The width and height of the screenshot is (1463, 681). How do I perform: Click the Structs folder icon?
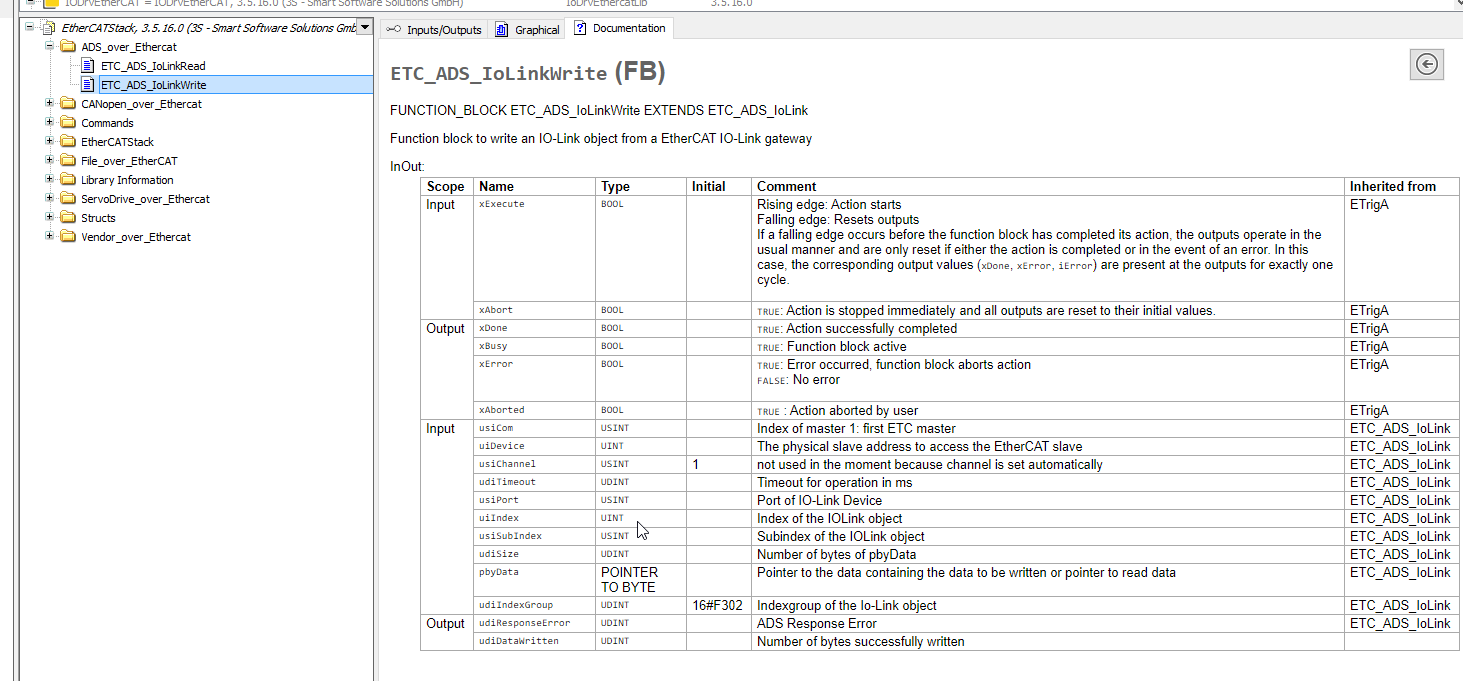68,218
